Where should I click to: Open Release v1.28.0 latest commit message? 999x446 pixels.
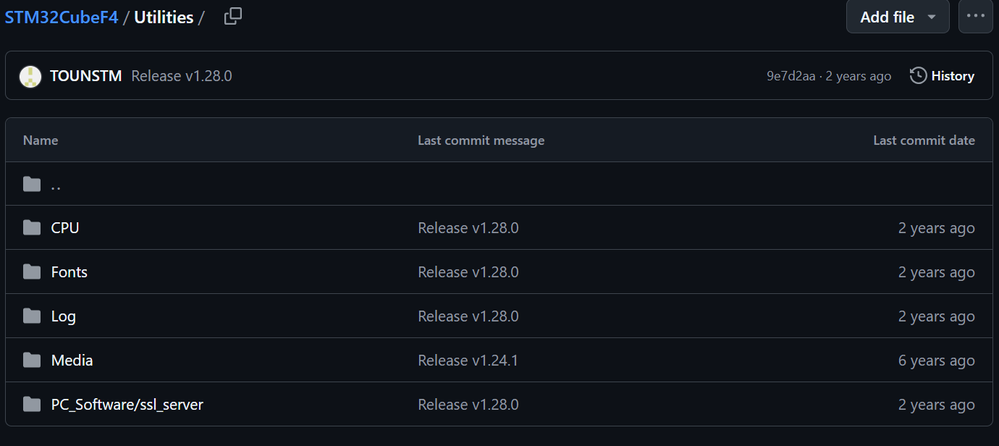(182, 76)
